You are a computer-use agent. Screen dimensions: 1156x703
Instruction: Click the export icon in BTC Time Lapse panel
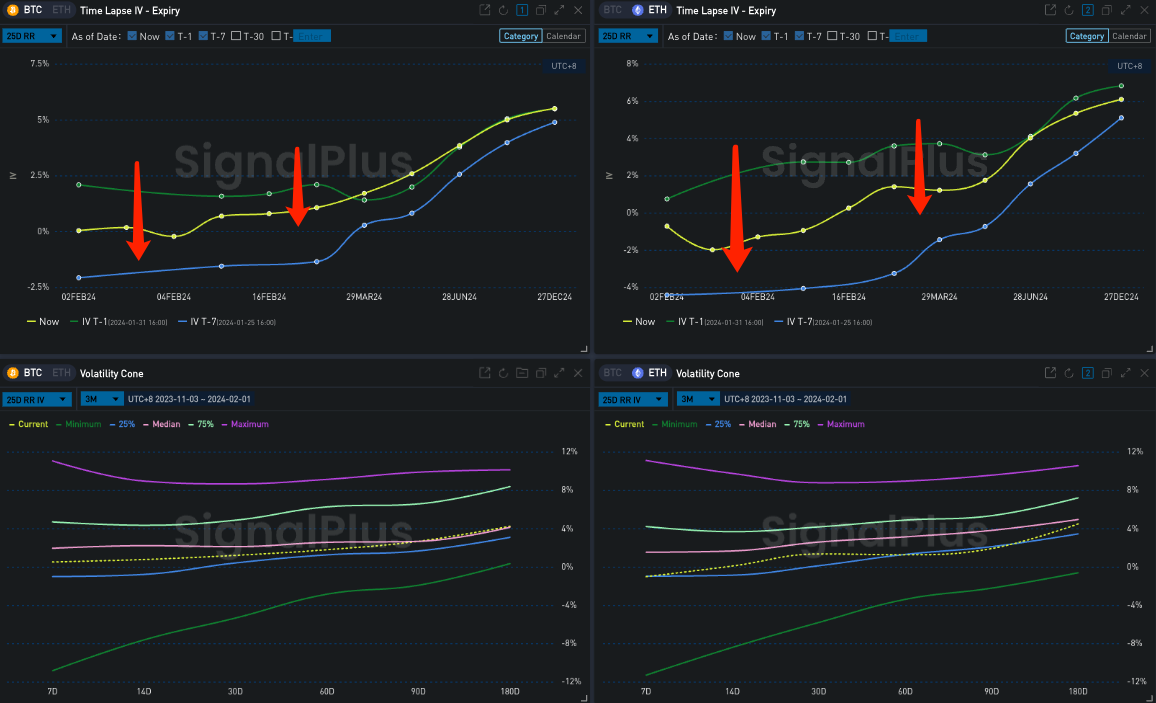tap(484, 10)
